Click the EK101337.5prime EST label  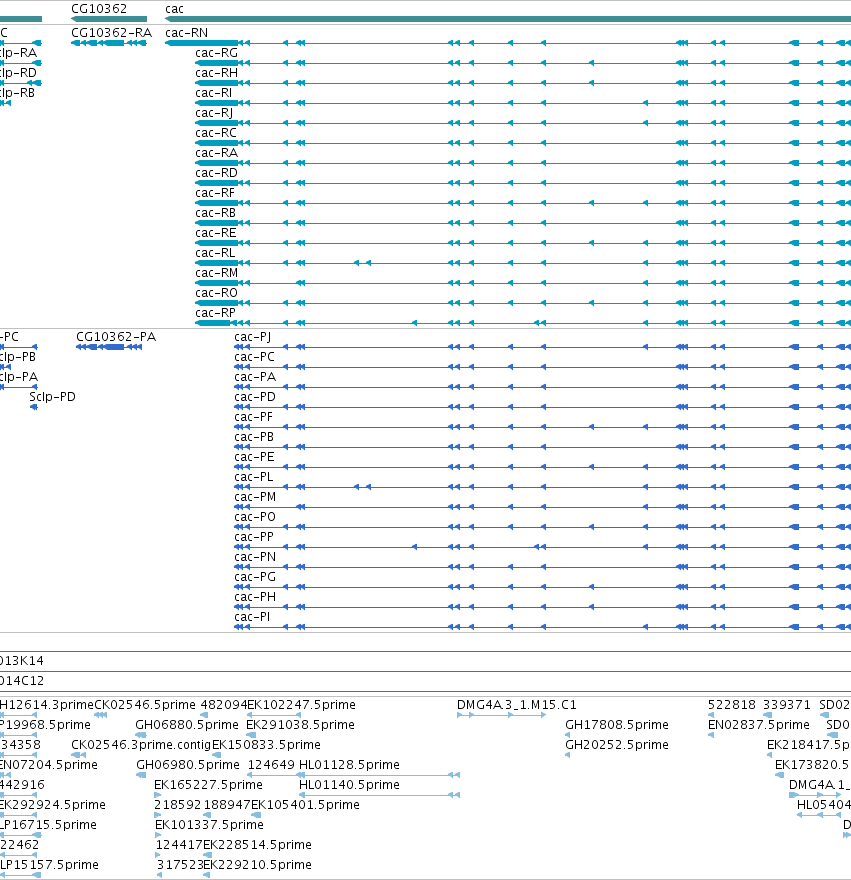(x=209, y=826)
